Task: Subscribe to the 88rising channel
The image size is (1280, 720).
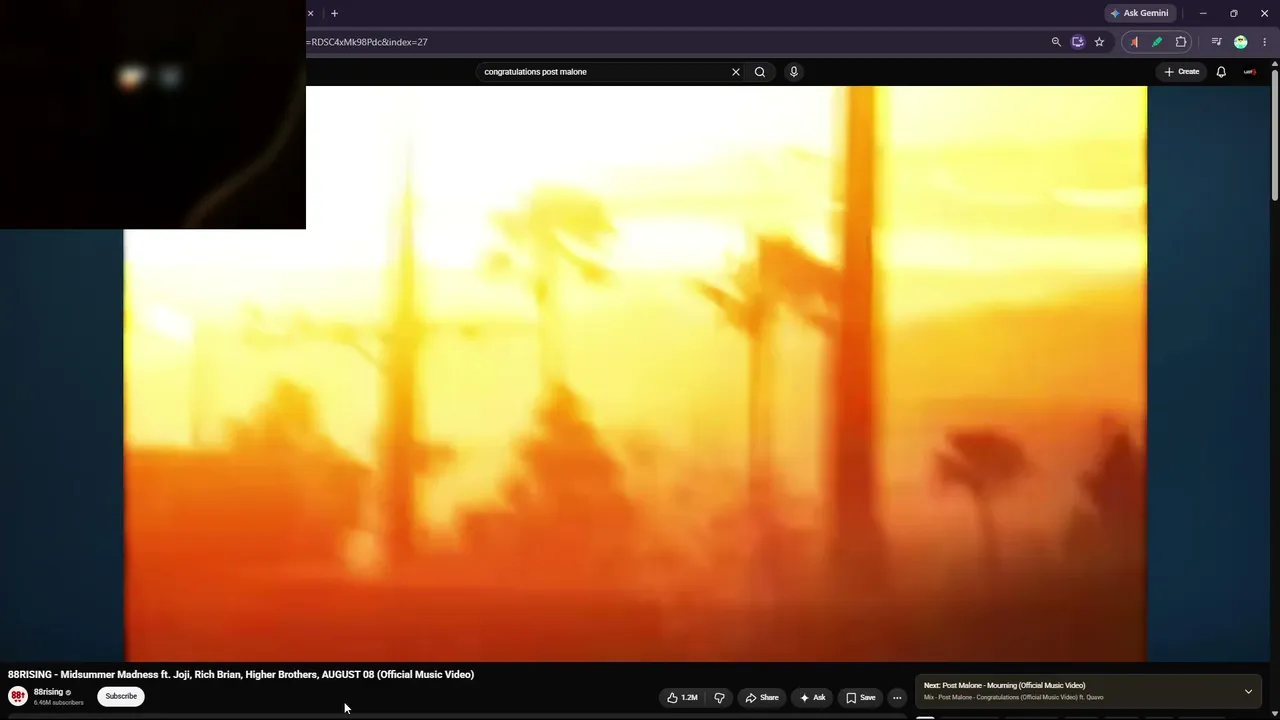Action: [x=121, y=696]
